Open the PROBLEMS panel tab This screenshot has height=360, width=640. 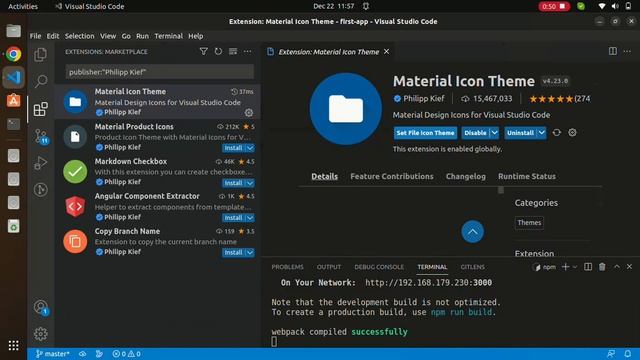click(x=287, y=267)
